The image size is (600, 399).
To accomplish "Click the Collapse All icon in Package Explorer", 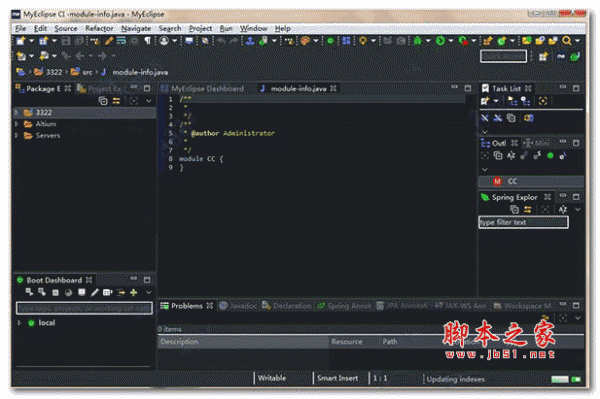I will click(103, 101).
